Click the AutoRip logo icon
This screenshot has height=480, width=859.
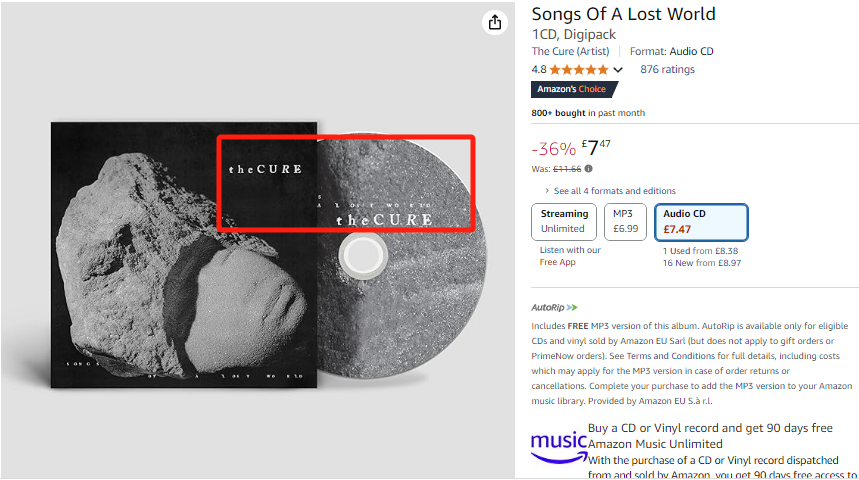coord(554,307)
